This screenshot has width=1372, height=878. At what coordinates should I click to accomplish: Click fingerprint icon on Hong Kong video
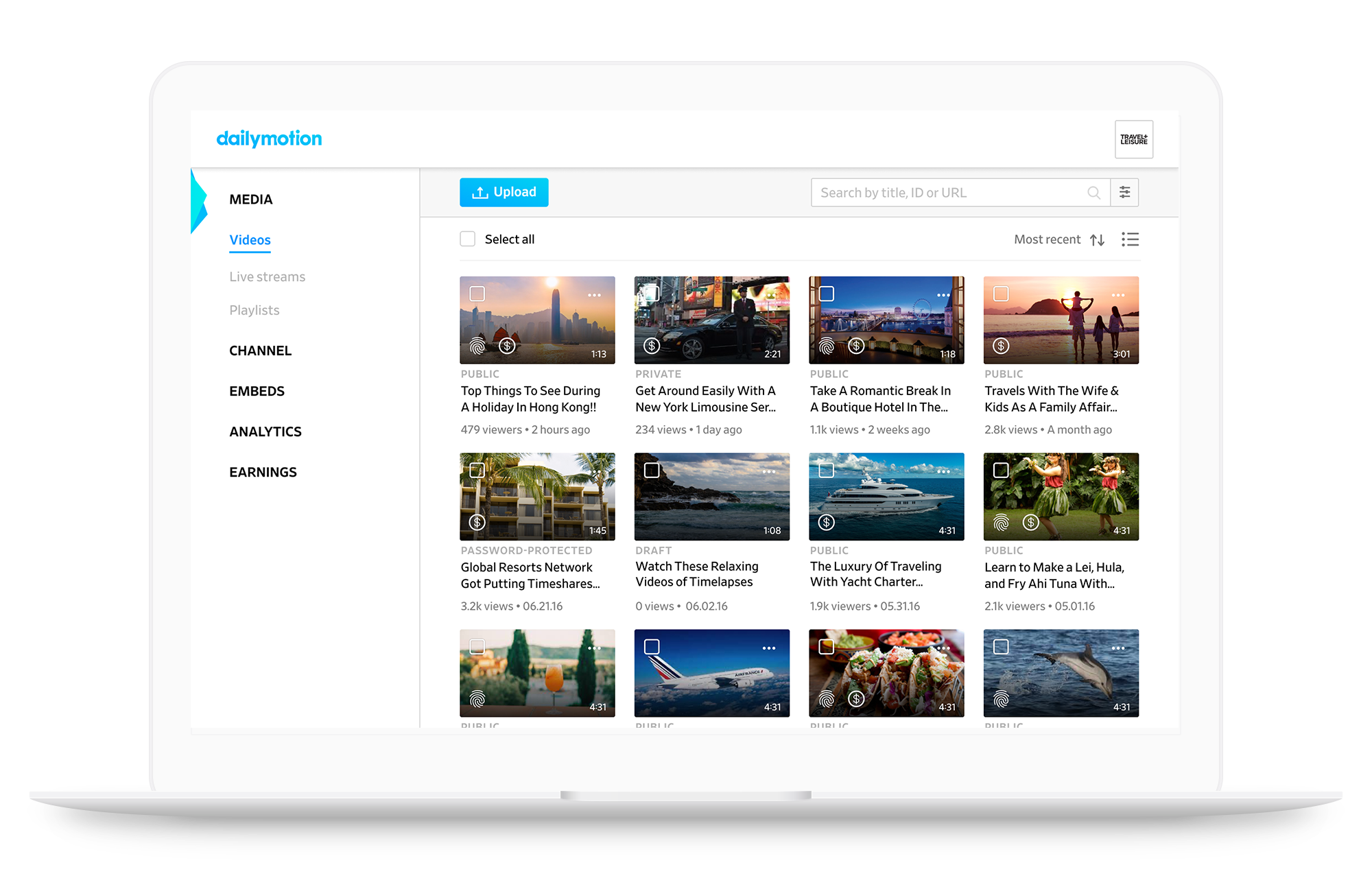(x=477, y=346)
